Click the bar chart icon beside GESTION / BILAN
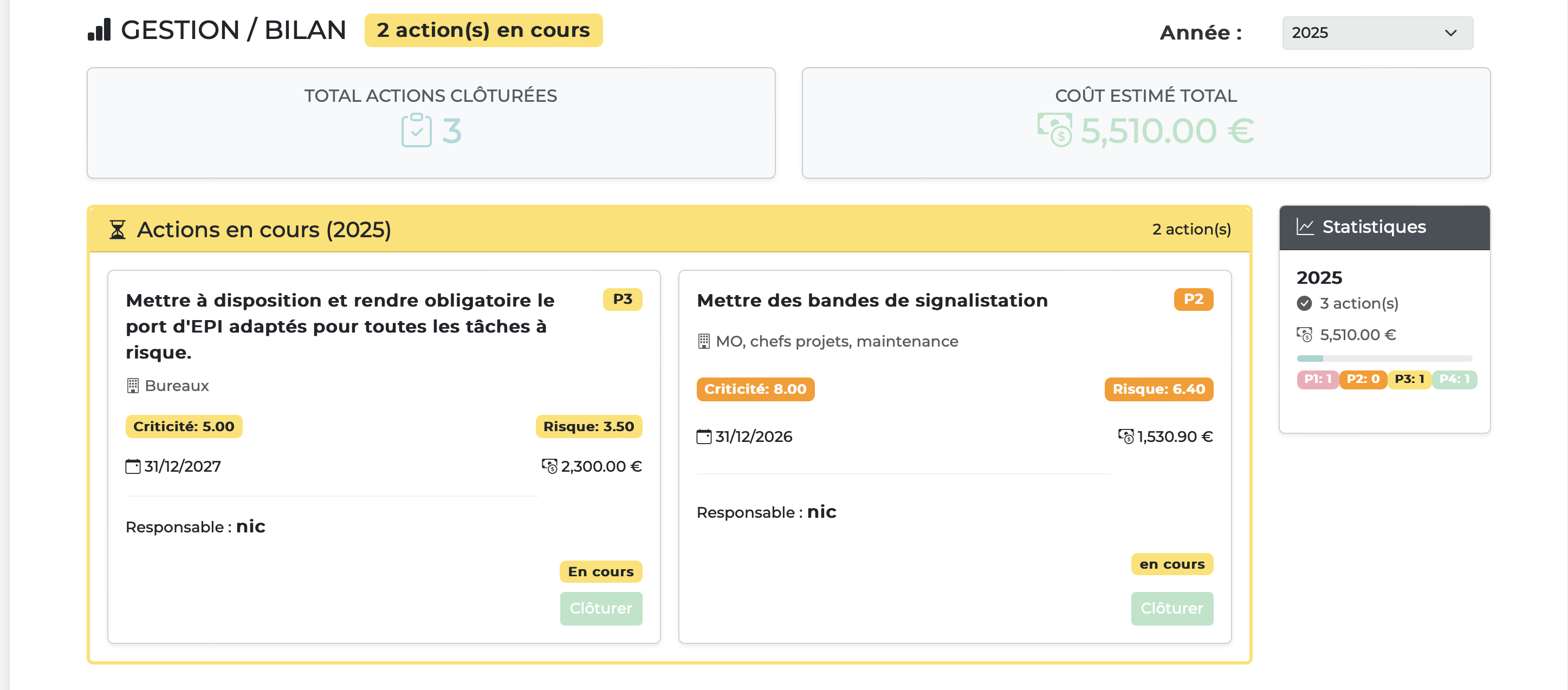Screen dimensions: 1568x690 tap(99, 30)
